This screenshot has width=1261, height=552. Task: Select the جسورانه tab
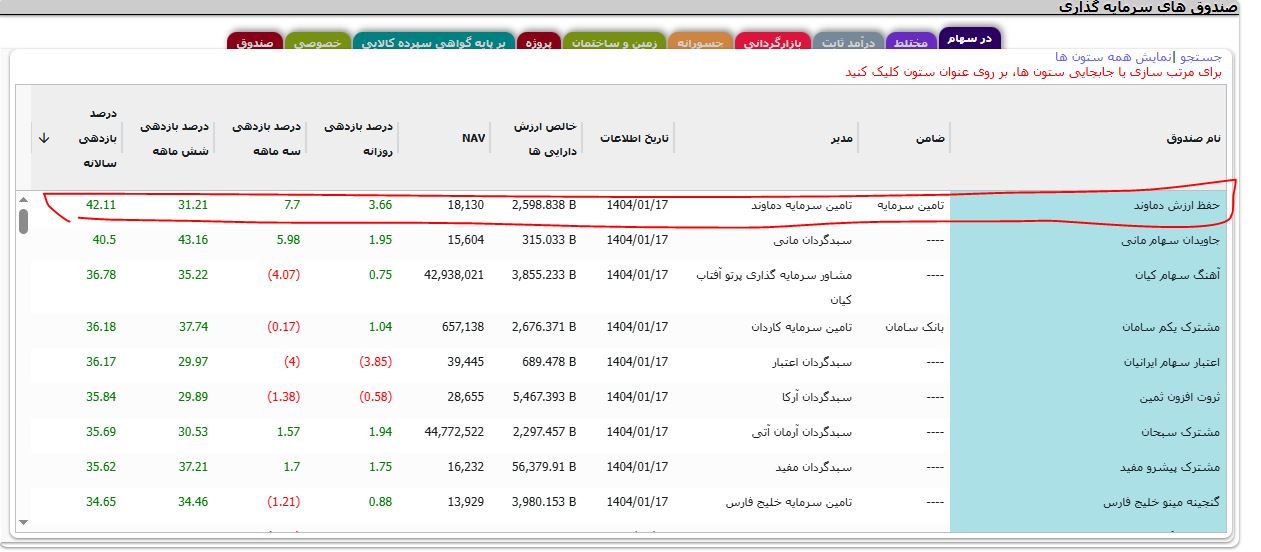coord(701,43)
